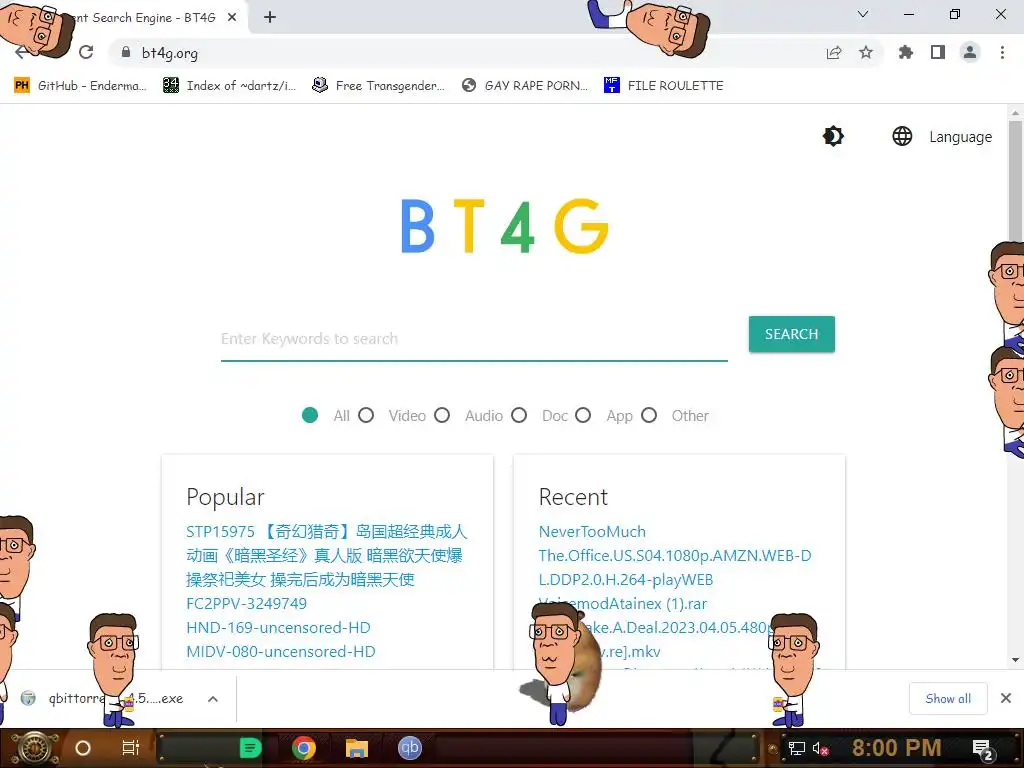Open Chrome side panel icon
Viewport: 1024px width, 768px height.
[938, 52]
